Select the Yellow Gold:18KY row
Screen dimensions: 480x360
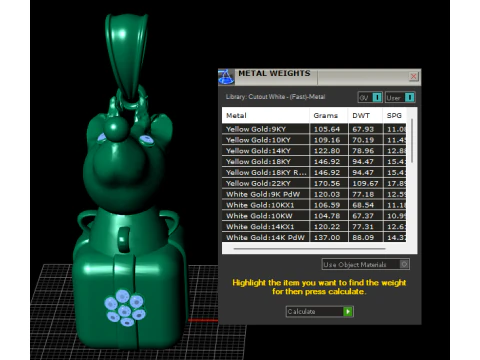tap(314, 162)
